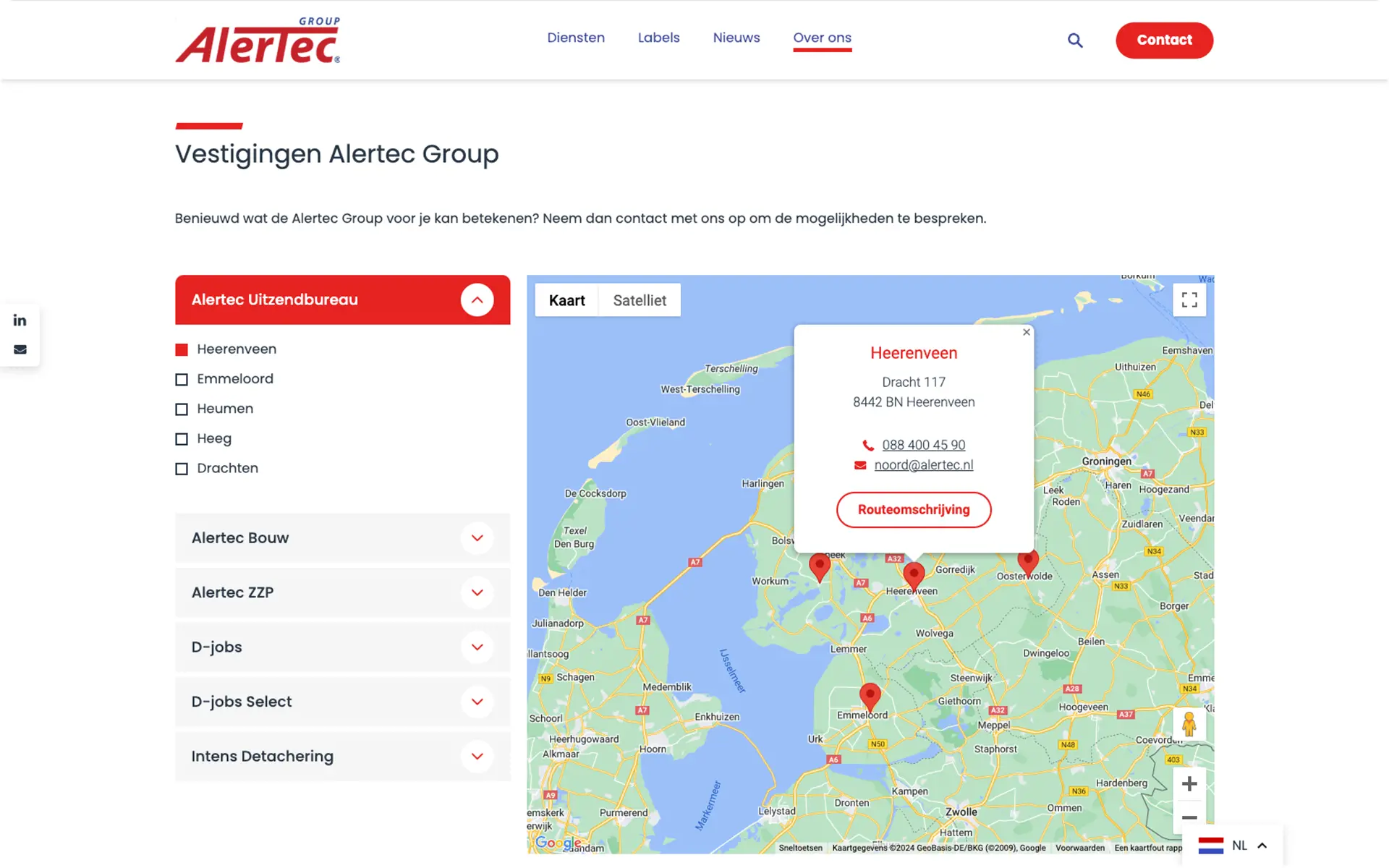
Task: Zoom out on the map
Action: pyautogui.click(x=1189, y=817)
